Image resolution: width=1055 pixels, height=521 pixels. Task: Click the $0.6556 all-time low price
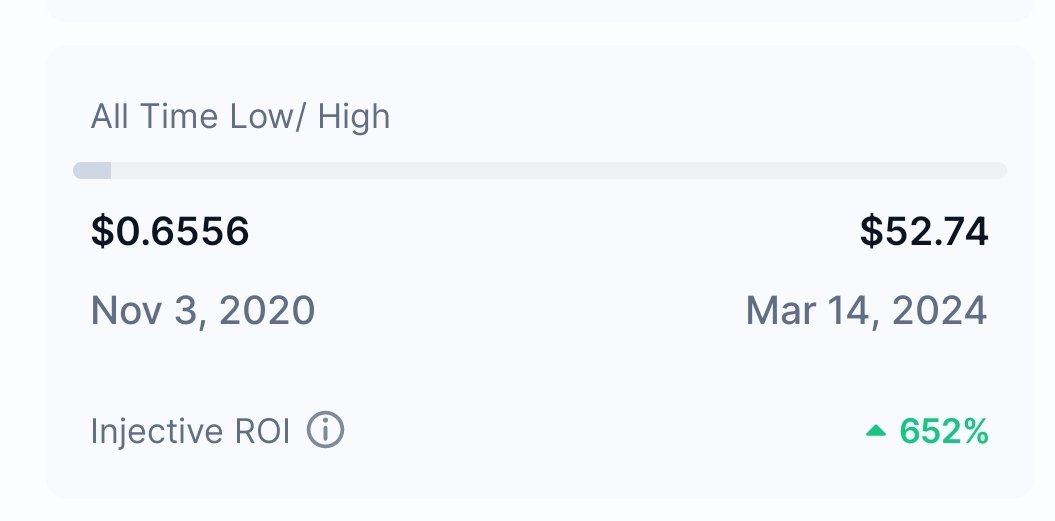[x=170, y=232]
